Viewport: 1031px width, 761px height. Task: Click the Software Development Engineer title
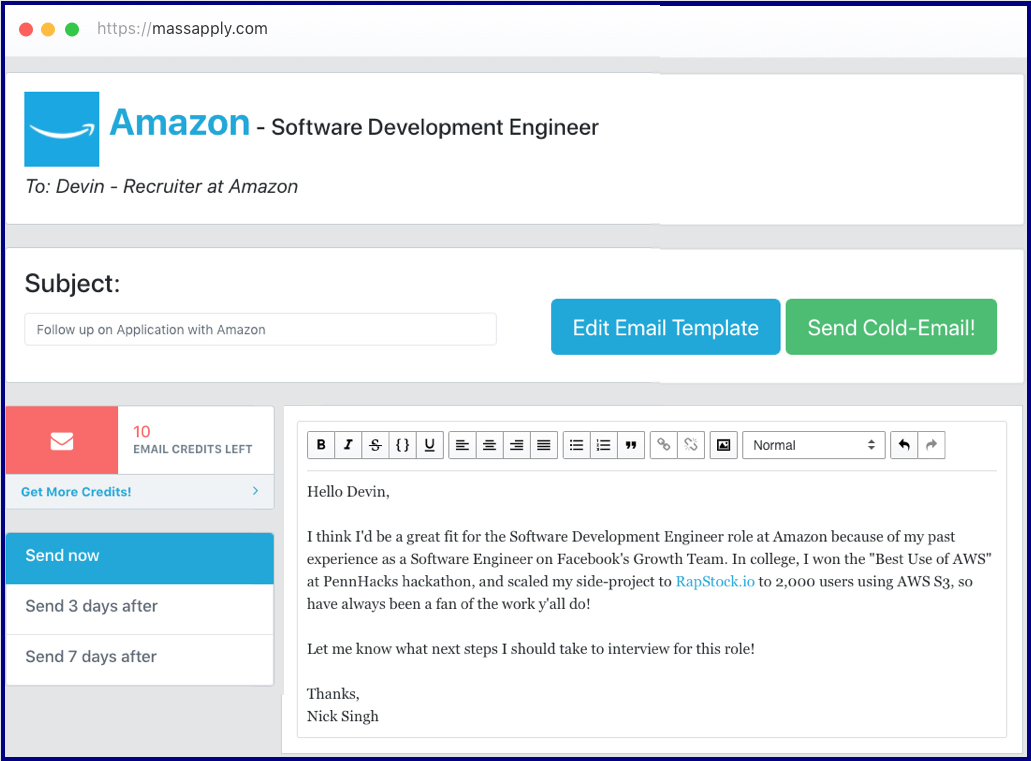435,127
